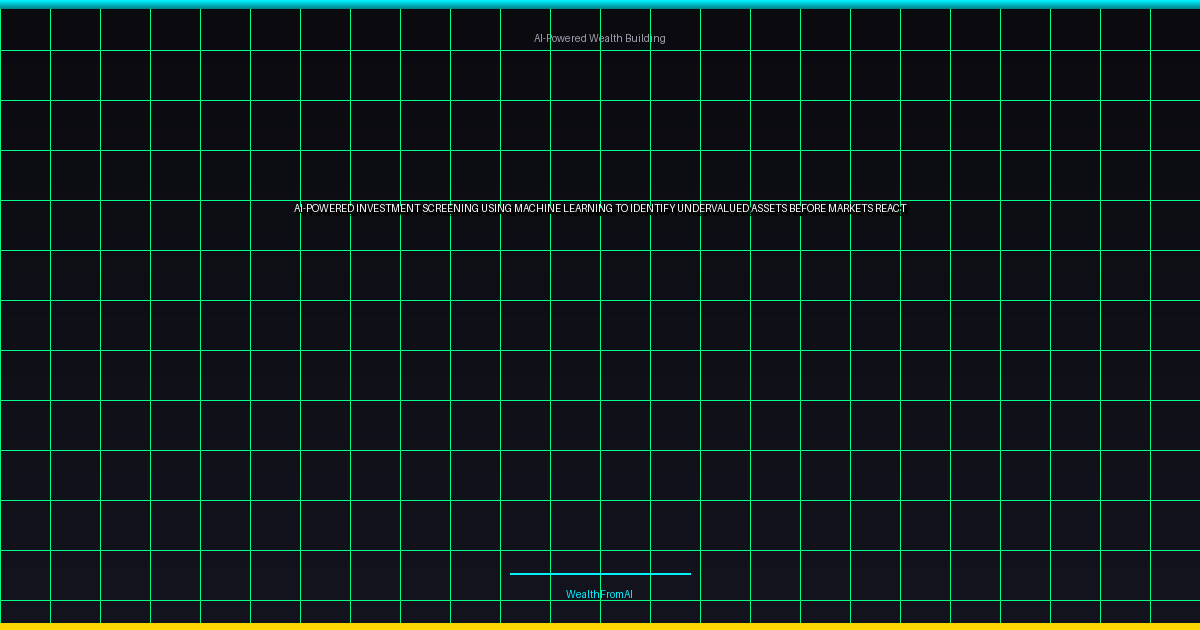
Task: Click "AI-POWERED" starting the white headline
Action: coord(323,209)
